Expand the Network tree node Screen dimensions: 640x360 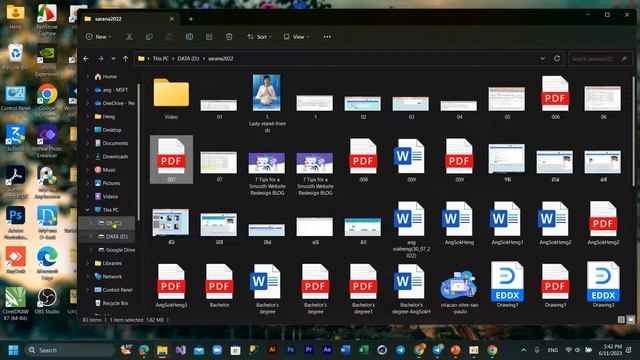coord(87,276)
